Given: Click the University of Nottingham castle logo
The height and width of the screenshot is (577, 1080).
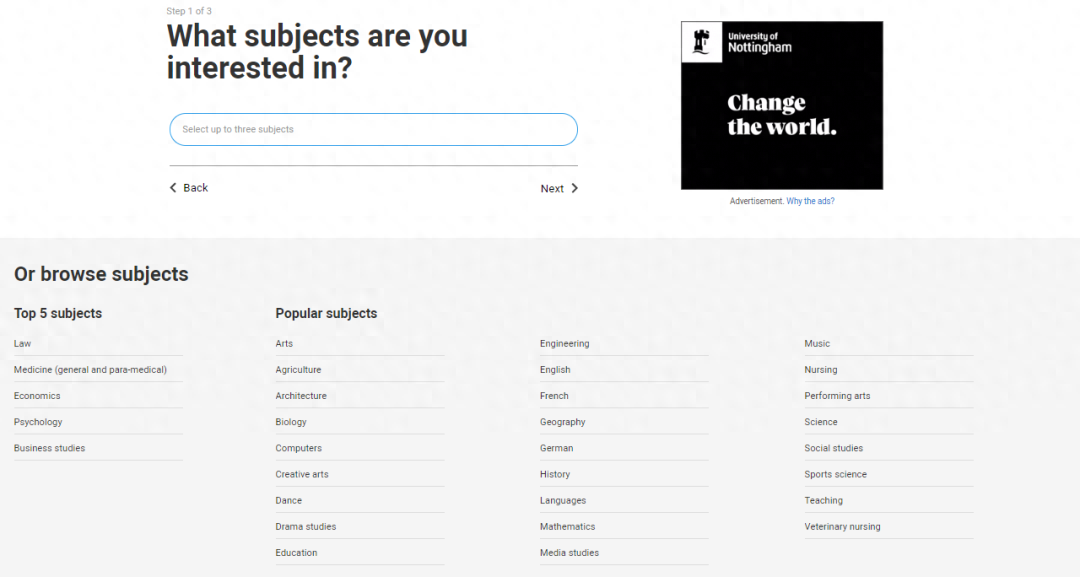Looking at the screenshot, I should [701, 42].
